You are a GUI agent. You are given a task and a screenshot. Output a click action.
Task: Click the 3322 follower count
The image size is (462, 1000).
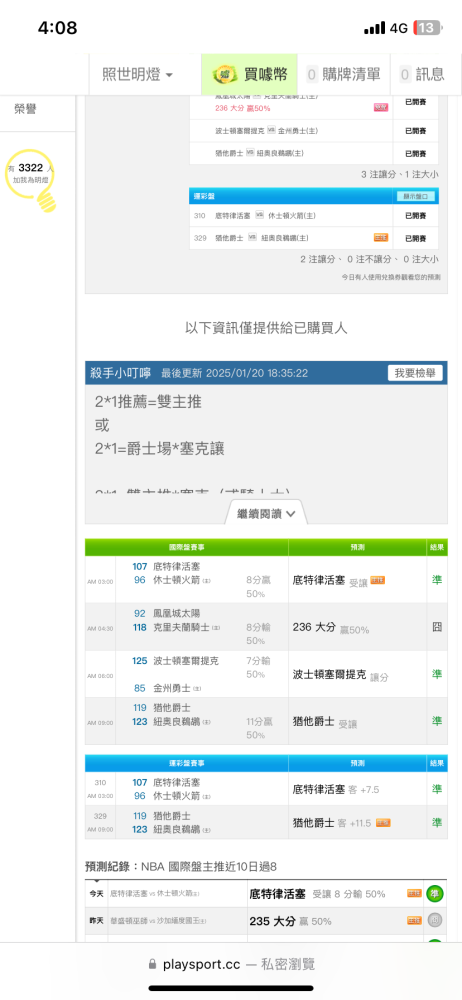tap(31, 168)
